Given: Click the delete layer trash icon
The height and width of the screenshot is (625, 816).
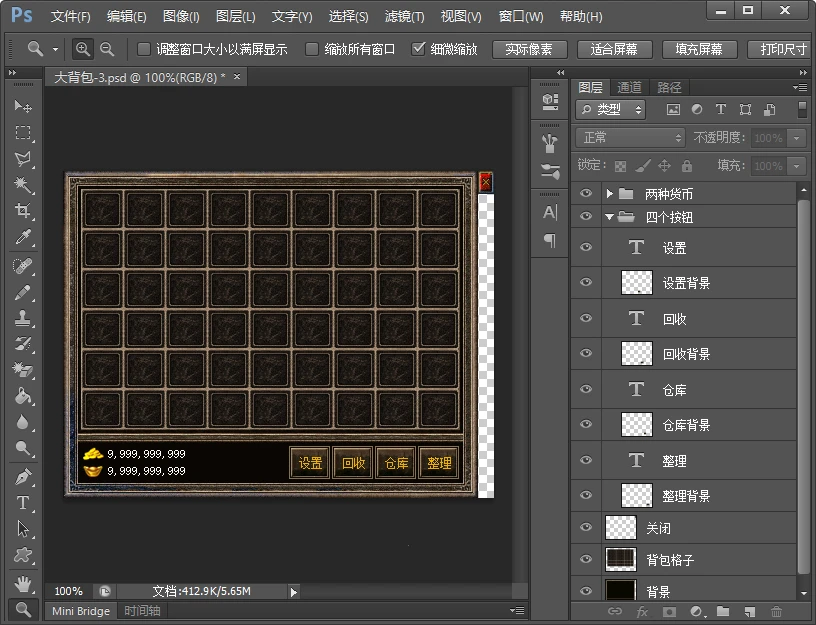Looking at the screenshot, I should (x=776, y=611).
